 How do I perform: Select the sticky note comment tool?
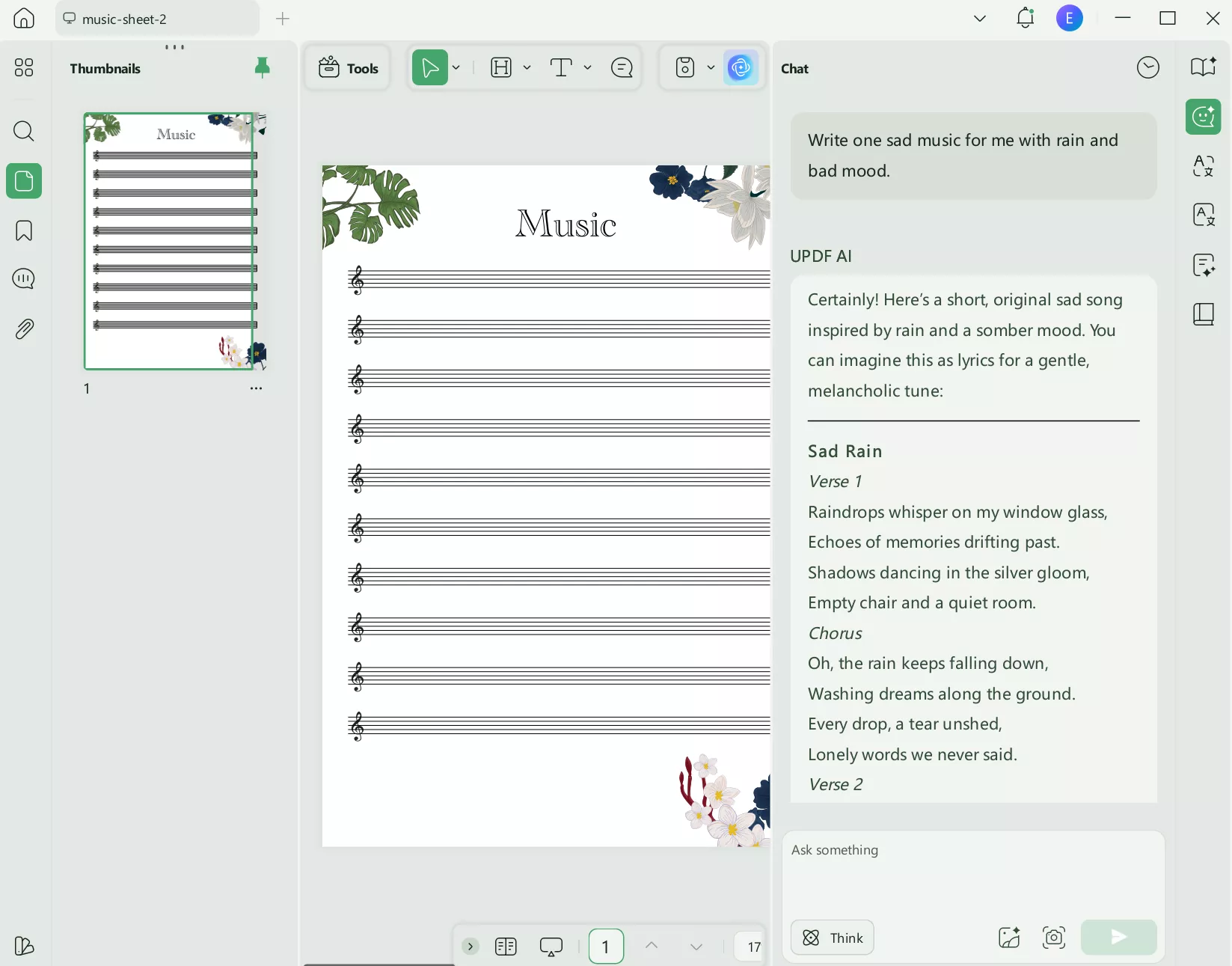(x=622, y=67)
